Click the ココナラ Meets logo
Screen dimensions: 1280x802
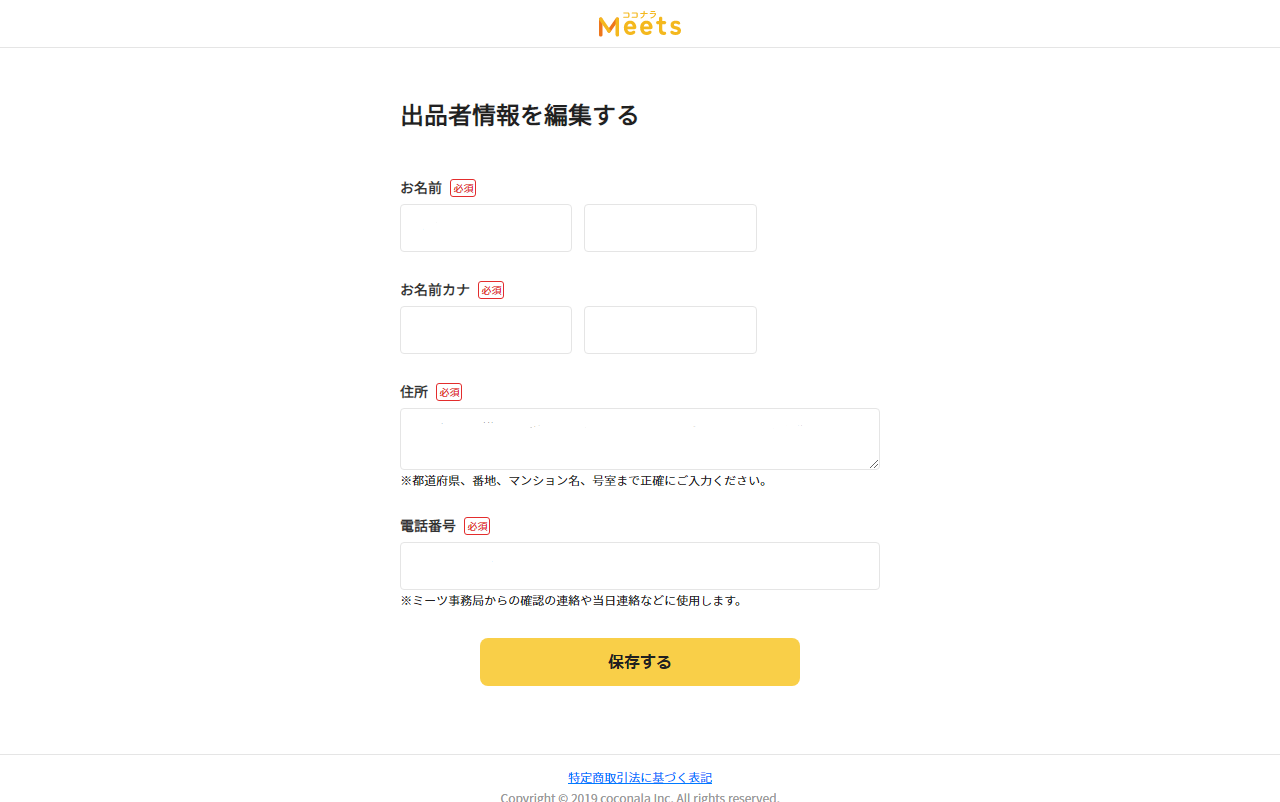(640, 24)
